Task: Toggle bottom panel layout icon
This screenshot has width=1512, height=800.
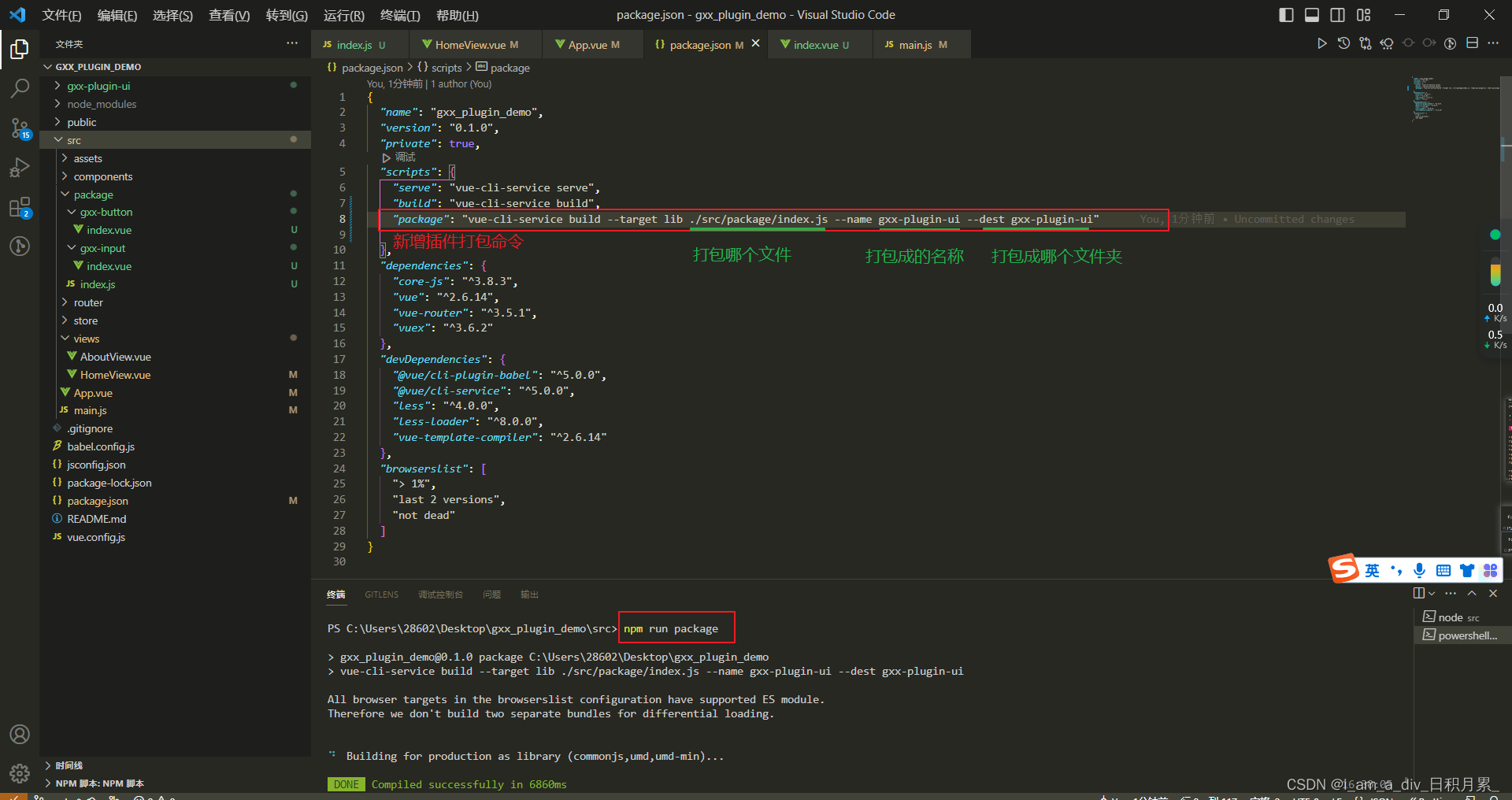Action: pos(1312,15)
